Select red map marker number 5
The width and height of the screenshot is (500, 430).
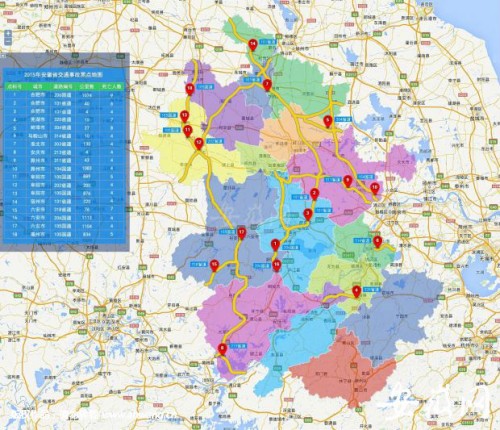[328, 122]
